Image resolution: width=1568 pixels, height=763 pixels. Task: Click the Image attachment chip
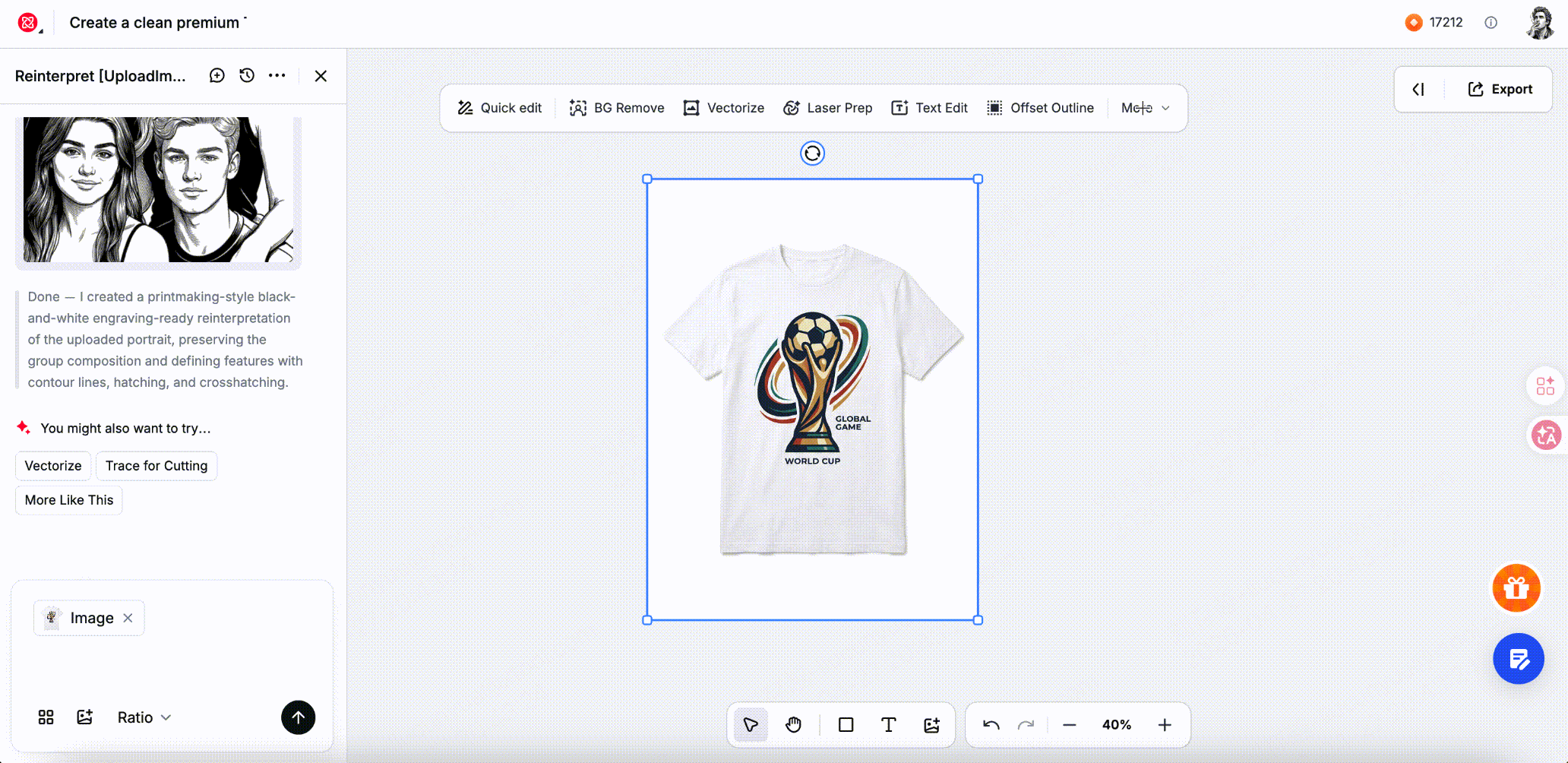pos(88,618)
